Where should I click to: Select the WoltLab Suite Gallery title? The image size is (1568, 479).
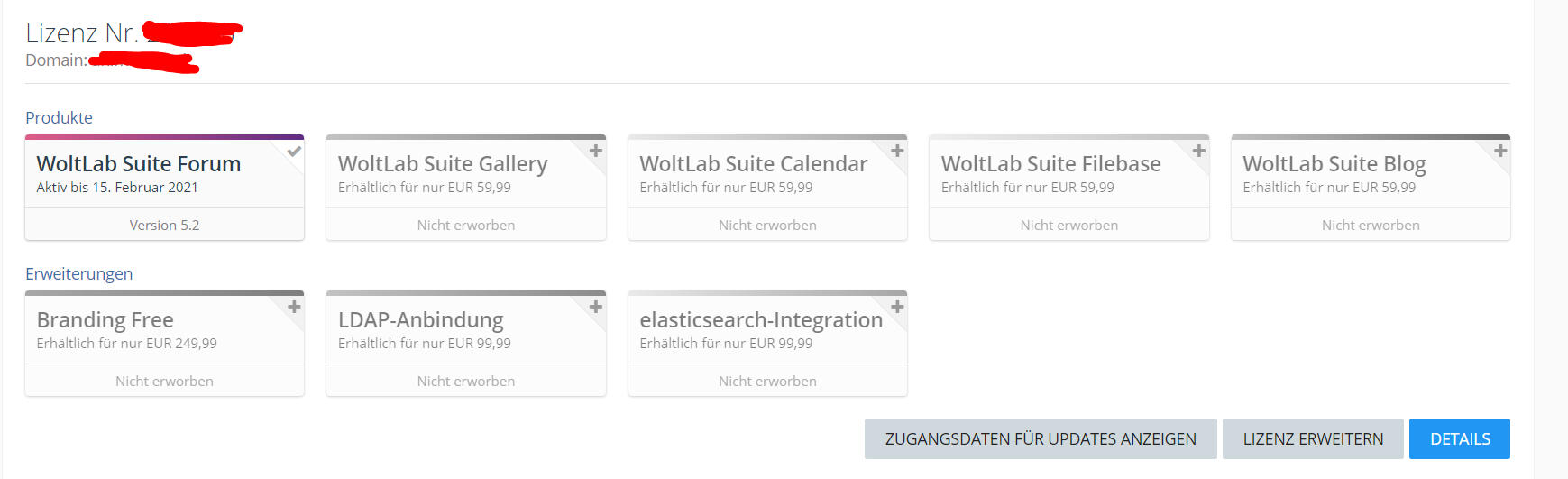tap(443, 164)
